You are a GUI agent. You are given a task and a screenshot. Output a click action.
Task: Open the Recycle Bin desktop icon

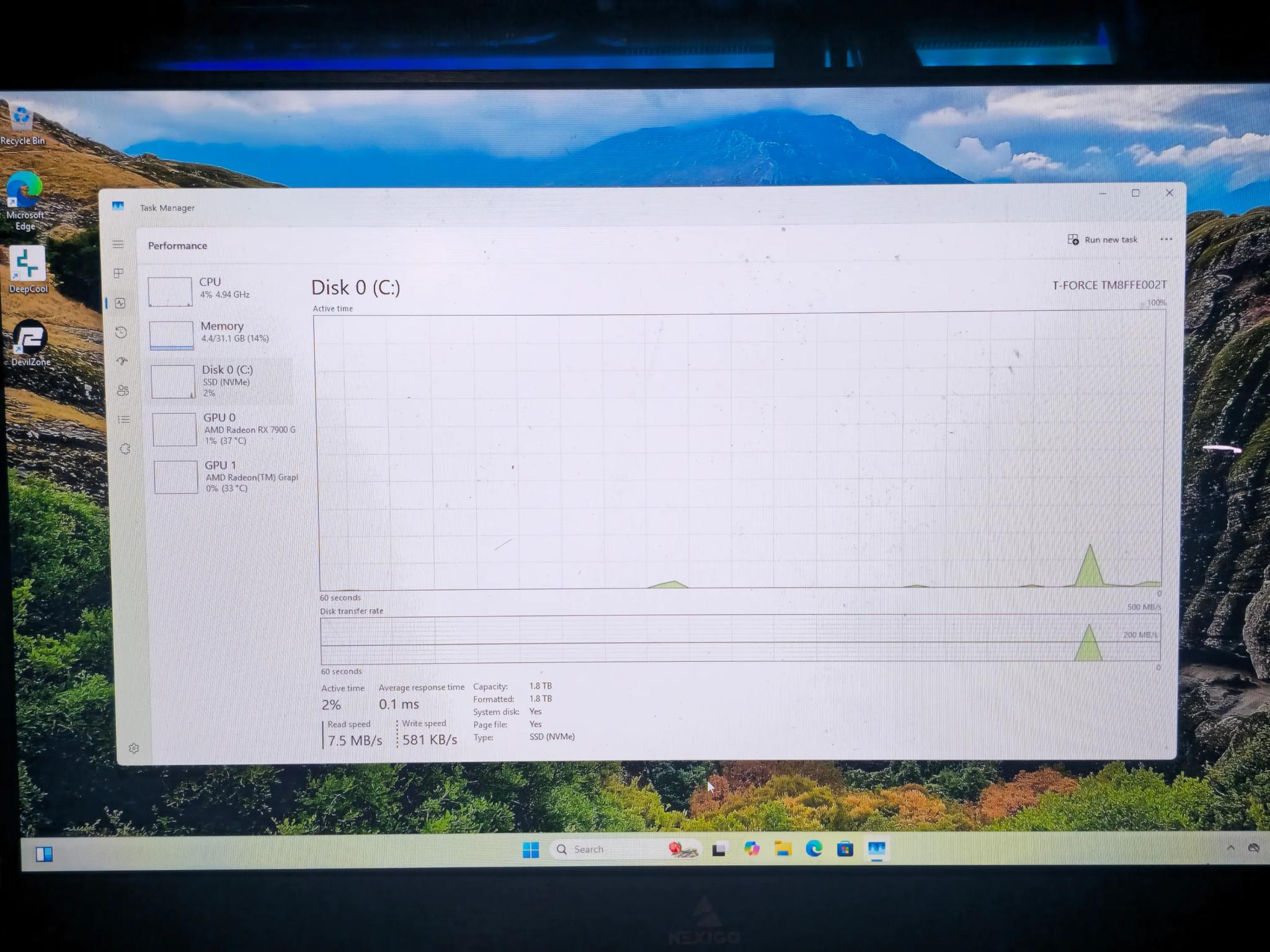coord(22,125)
